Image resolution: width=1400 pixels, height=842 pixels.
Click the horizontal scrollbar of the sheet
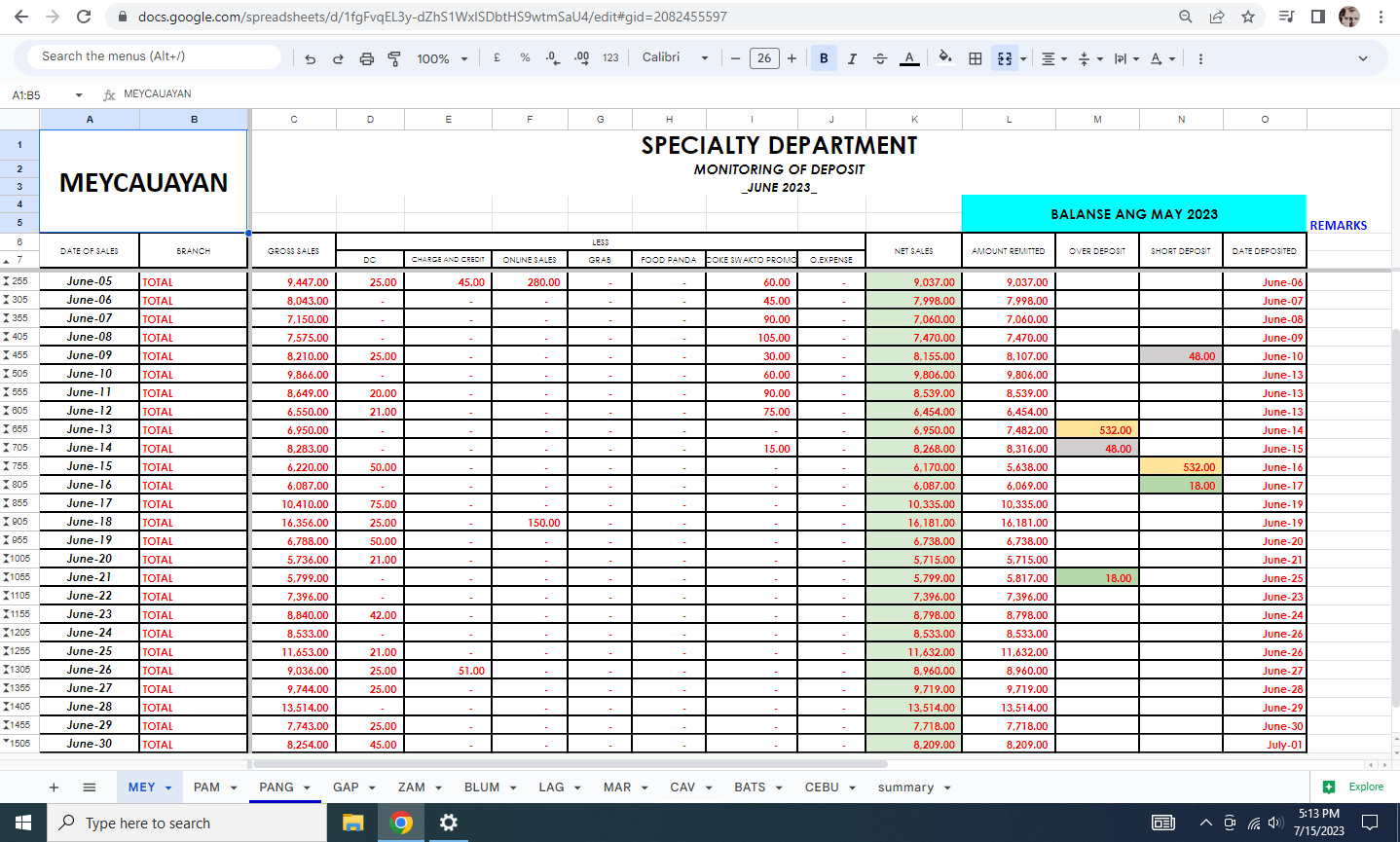571,764
